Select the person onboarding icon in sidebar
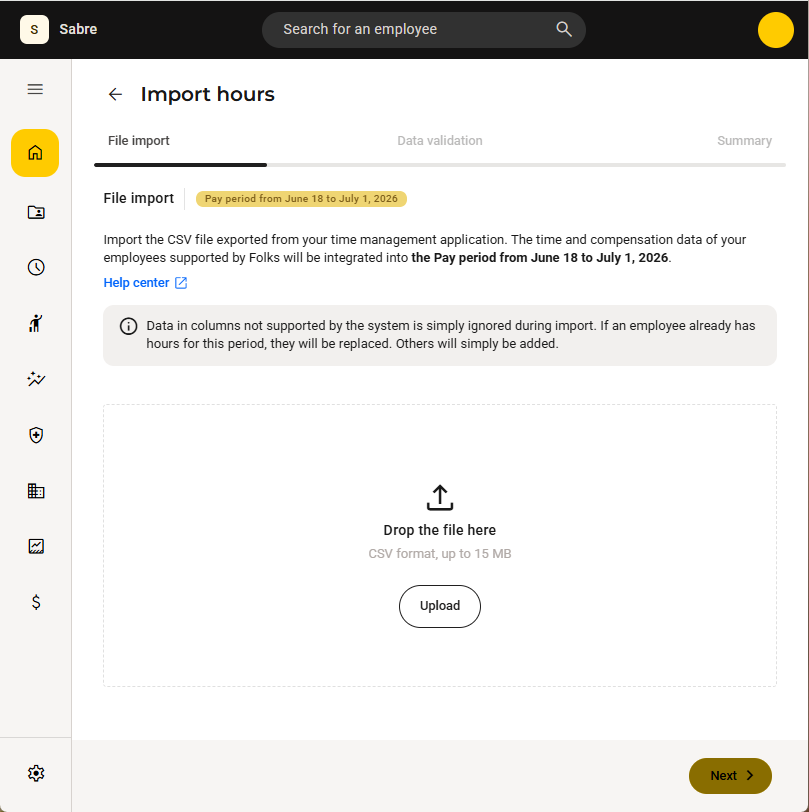The width and height of the screenshot is (809, 812). [x=36, y=323]
